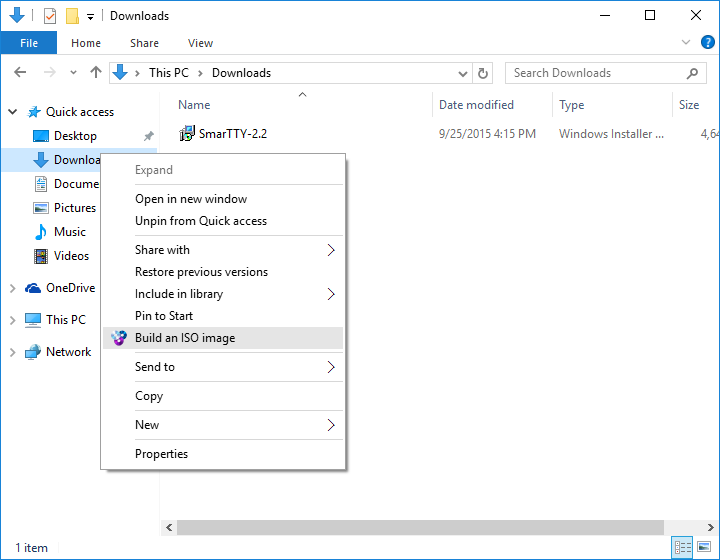The height and width of the screenshot is (560, 720).
Task: Refresh the Downloads folder
Action: tap(483, 73)
